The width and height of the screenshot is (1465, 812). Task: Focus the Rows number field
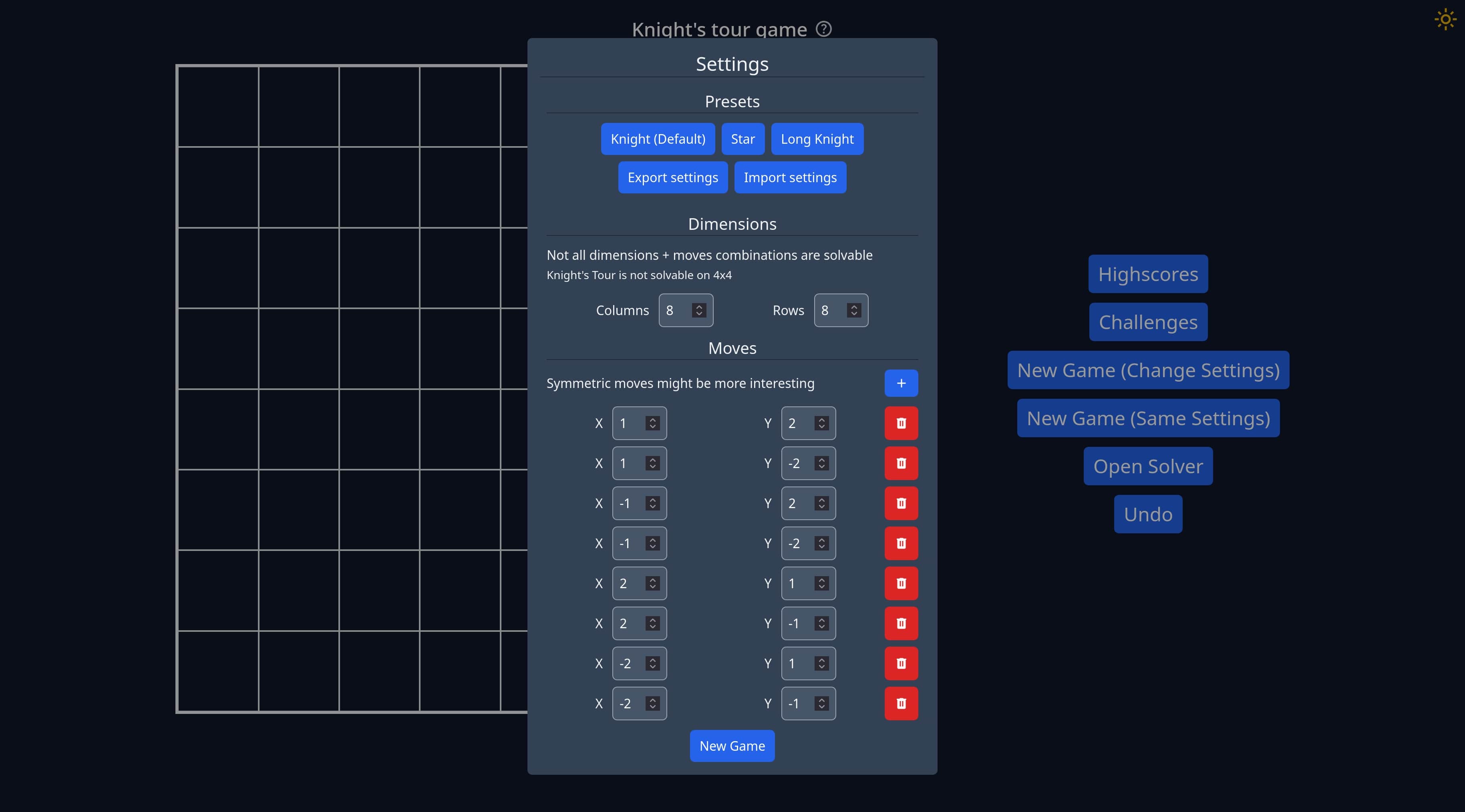[x=841, y=310]
